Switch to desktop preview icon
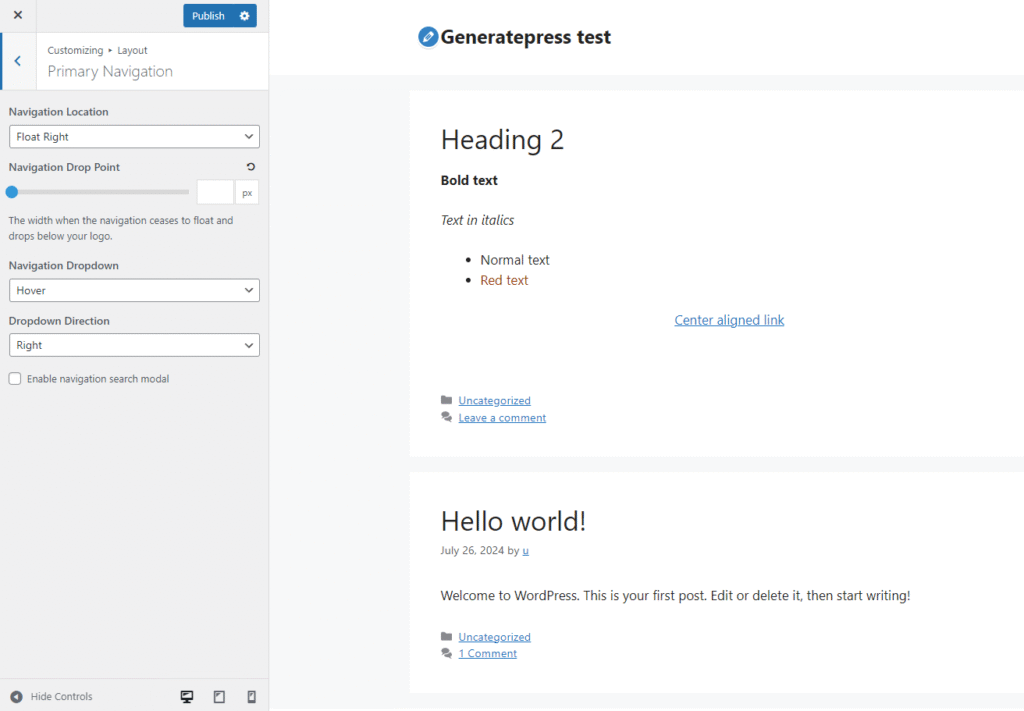Image resolution: width=1024 pixels, height=711 pixels. coord(187,696)
